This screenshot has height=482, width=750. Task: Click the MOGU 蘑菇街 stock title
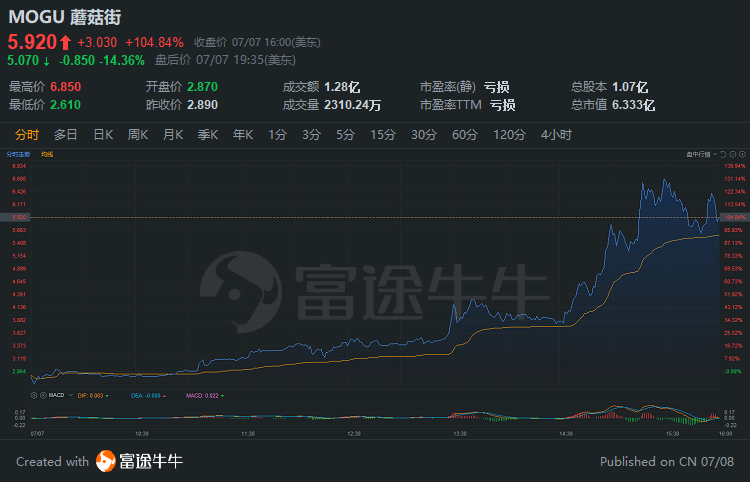[x=65, y=17]
